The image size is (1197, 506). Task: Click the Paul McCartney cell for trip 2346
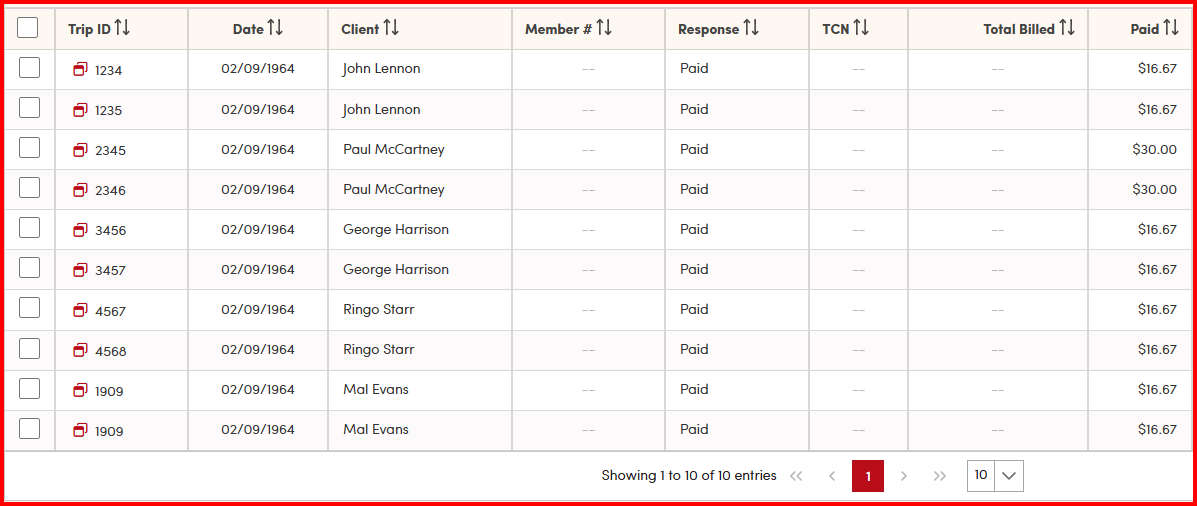point(393,189)
